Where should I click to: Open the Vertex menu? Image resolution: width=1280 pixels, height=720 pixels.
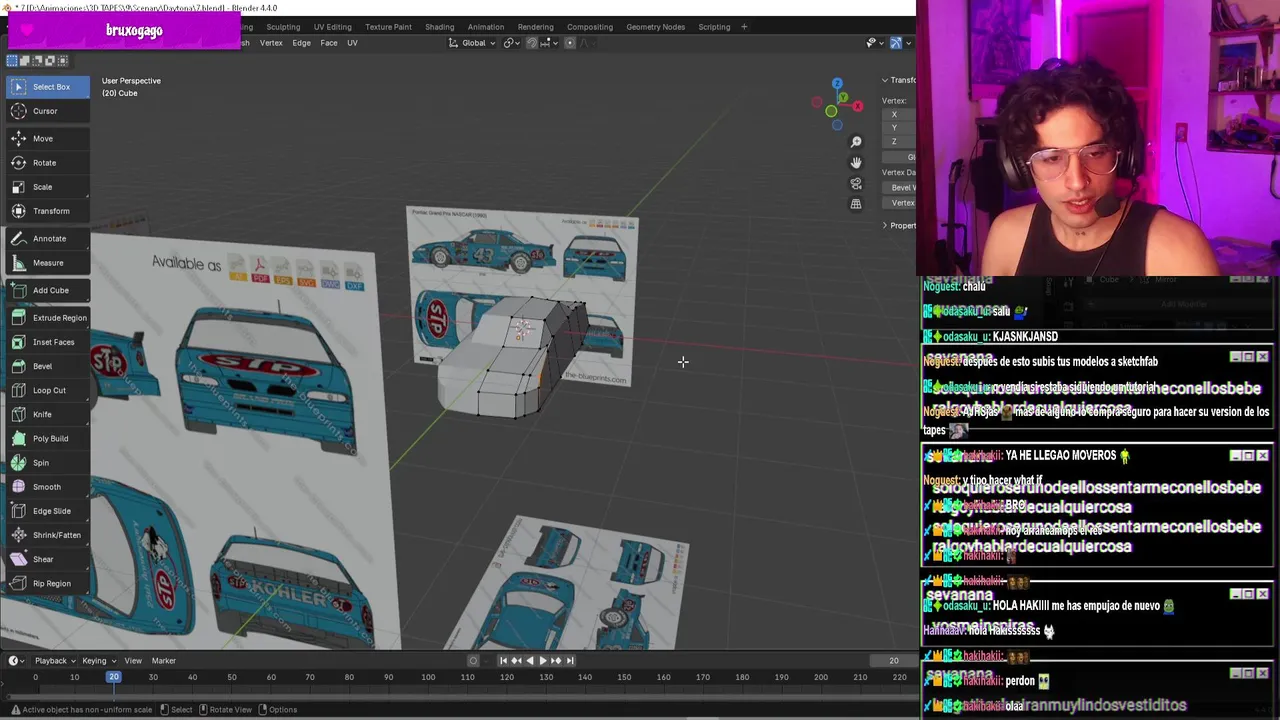(x=271, y=43)
